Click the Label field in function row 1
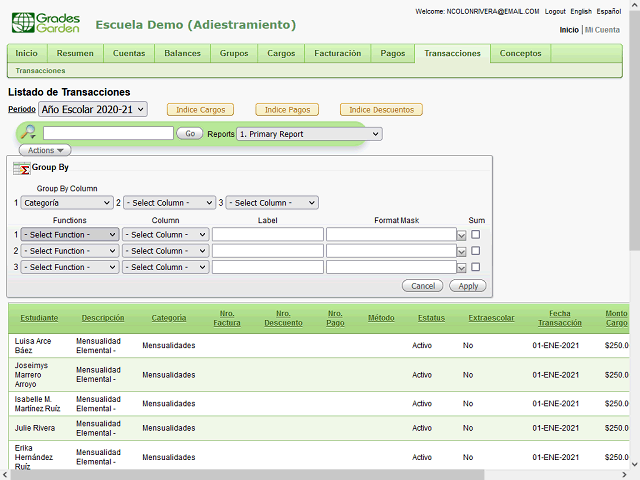The width and height of the screenshot is (640, 480). pyautogui.click(x=268, y=235)
